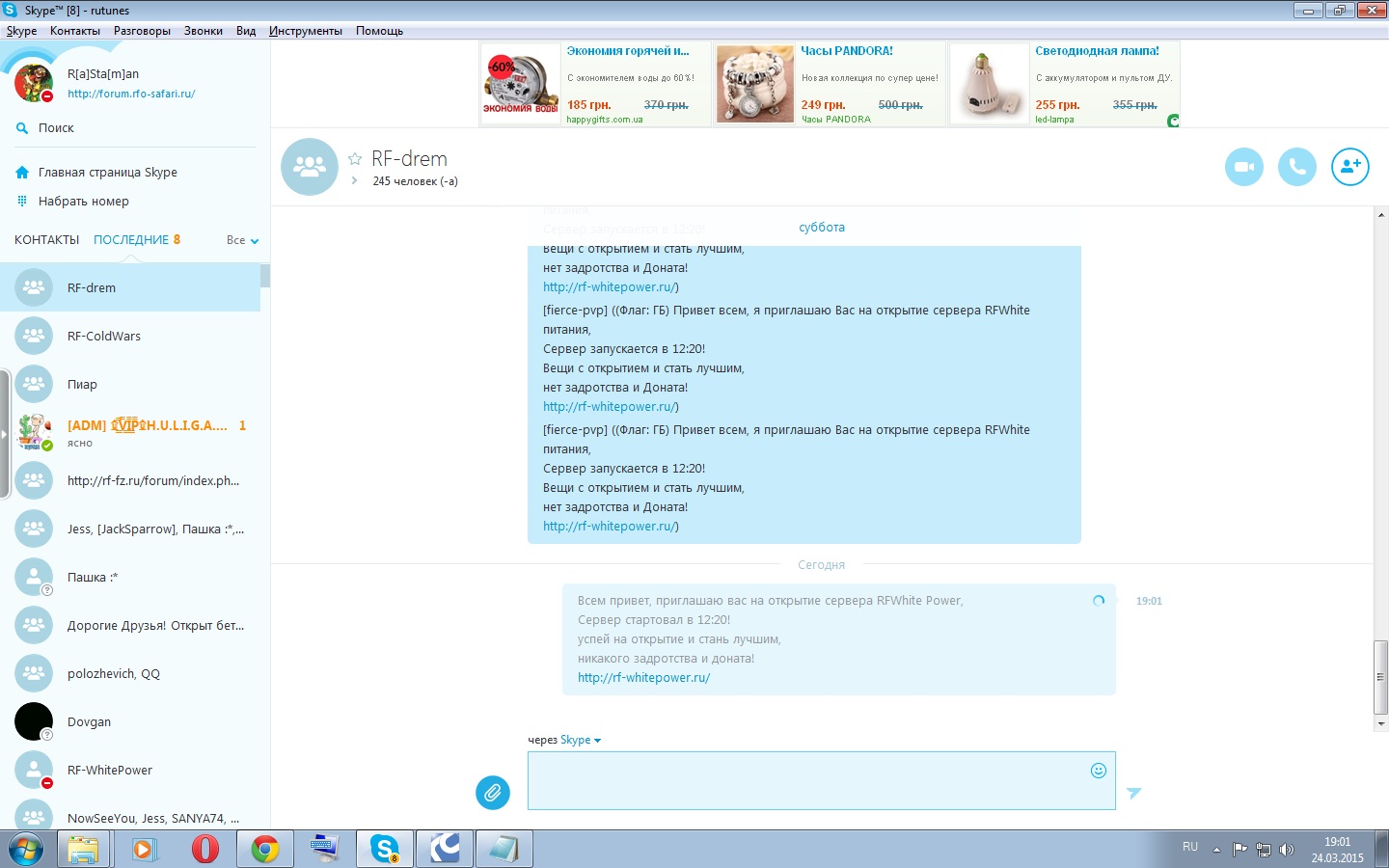Click the LED lamp ad thumbnail
The width and height of the screenshot is (1389, 868).
coord(989,84)
